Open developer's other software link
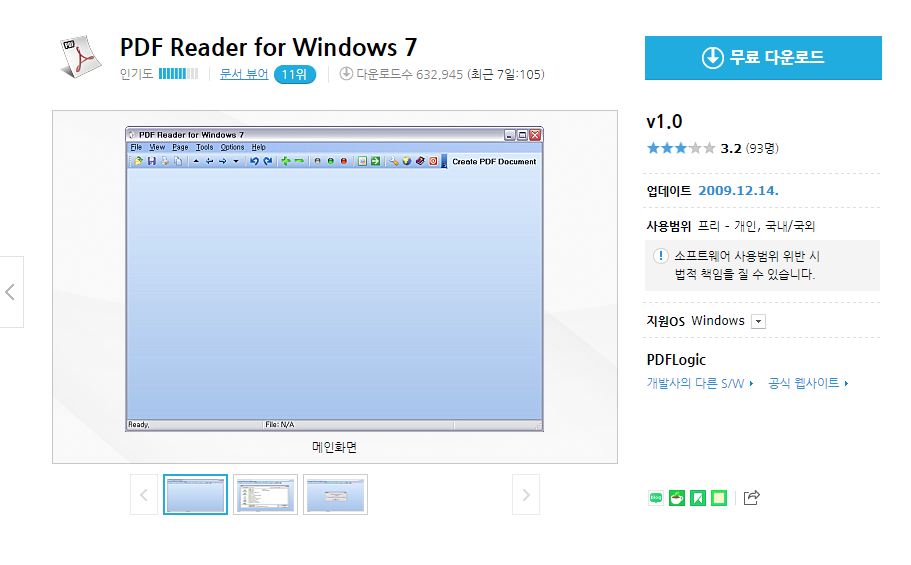Viewport: 911px width, 565px height. [x=700, y=383]
